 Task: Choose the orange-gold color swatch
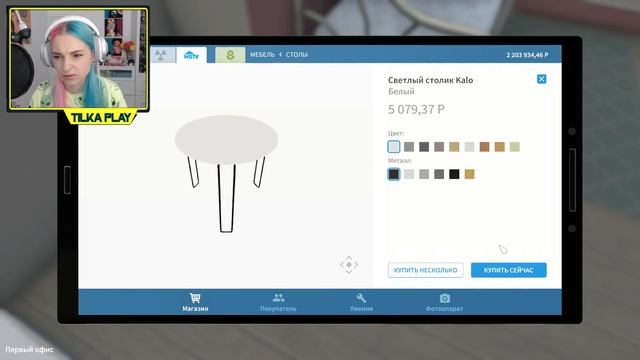[500, 147]
